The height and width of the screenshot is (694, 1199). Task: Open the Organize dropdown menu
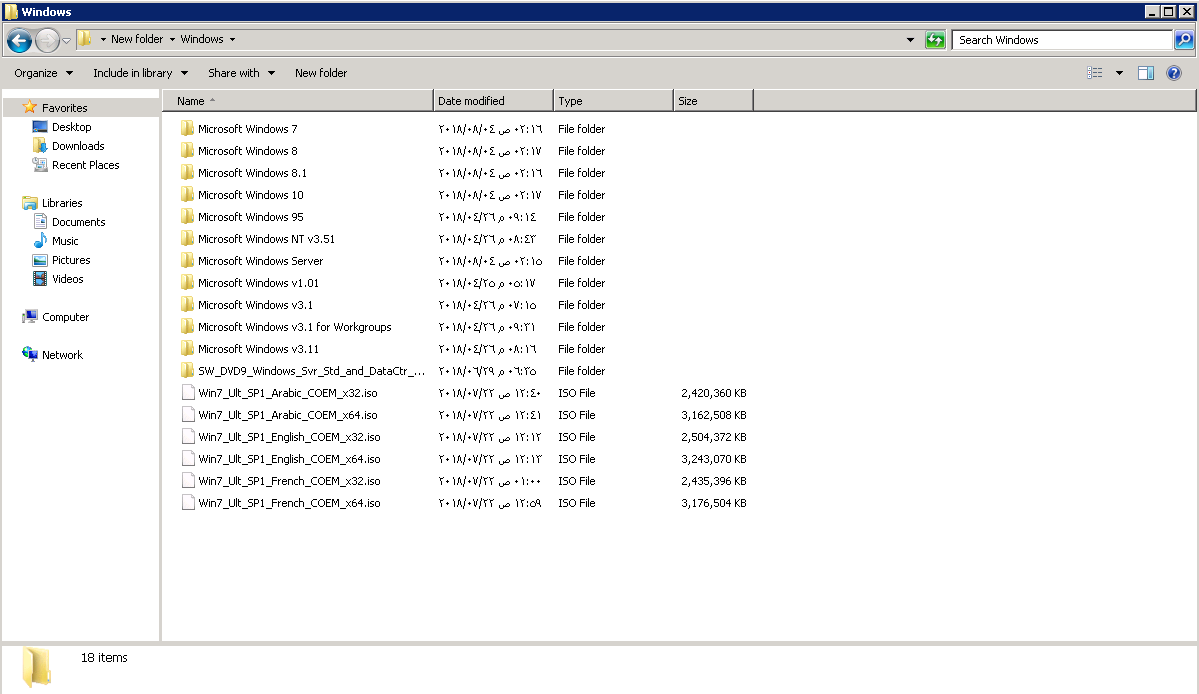[43, 73]
